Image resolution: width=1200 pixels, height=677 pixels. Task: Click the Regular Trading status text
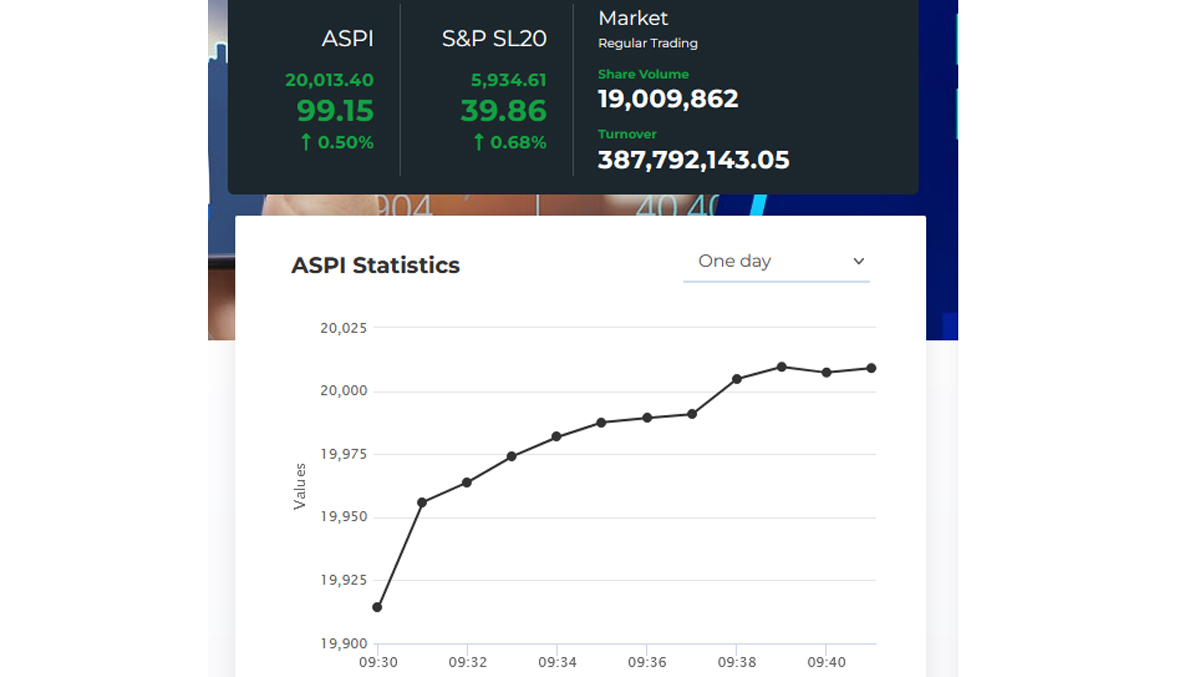point(648,44)
